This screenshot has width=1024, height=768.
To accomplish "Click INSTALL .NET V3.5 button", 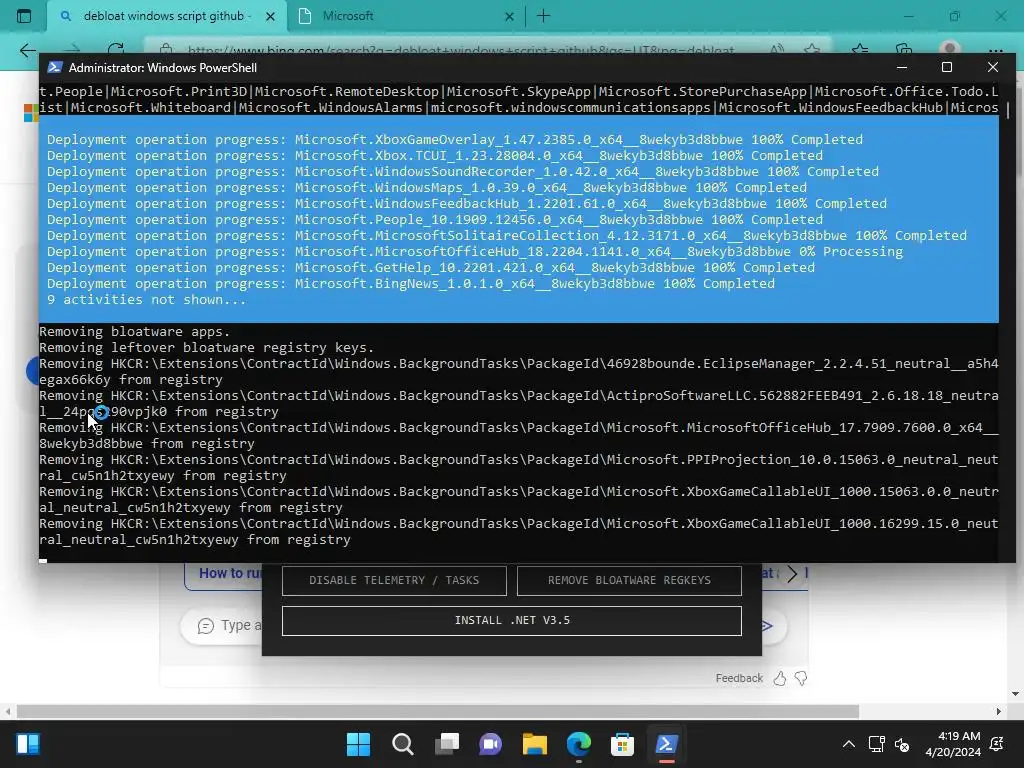I will pos(512,620).
